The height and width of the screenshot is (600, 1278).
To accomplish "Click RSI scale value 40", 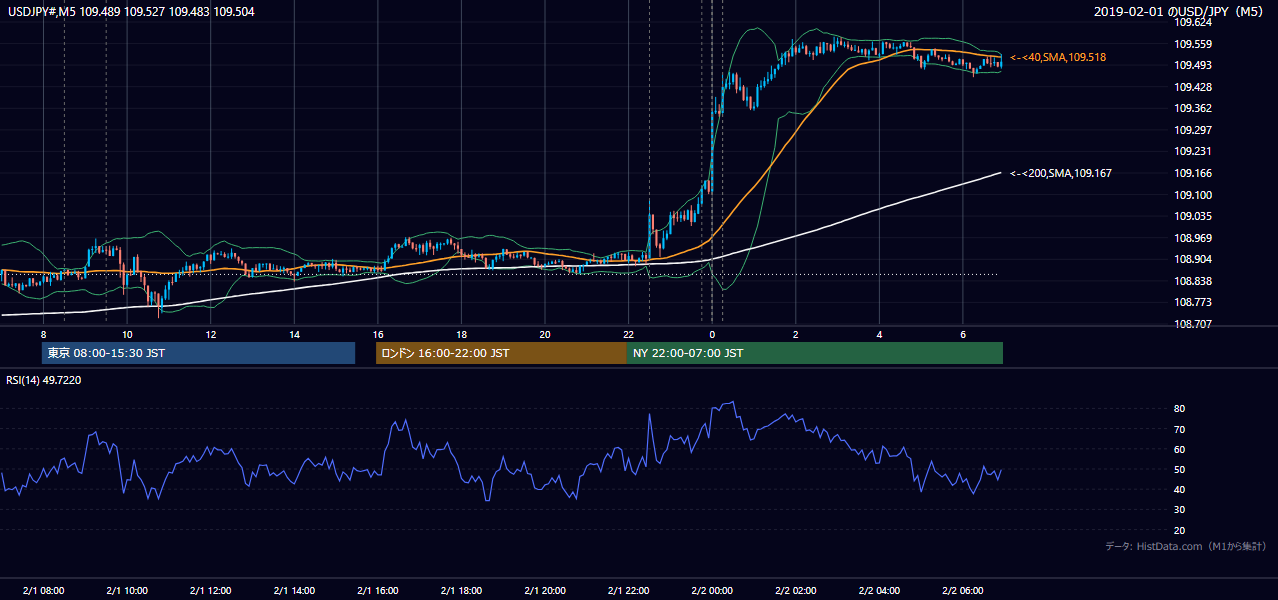I will click(x=1179, y=489).
